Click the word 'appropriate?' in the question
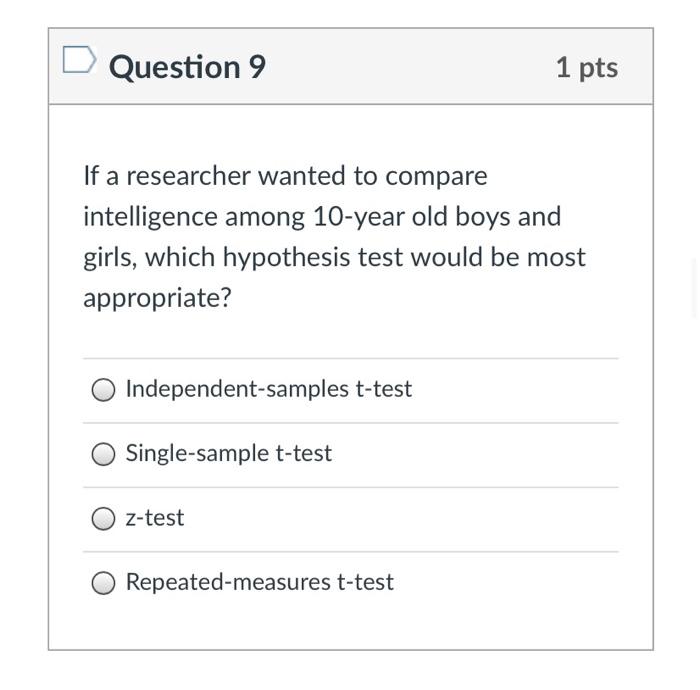Image resolution: width=700 pixels, height=690 pixels. (x=156, y=298)
